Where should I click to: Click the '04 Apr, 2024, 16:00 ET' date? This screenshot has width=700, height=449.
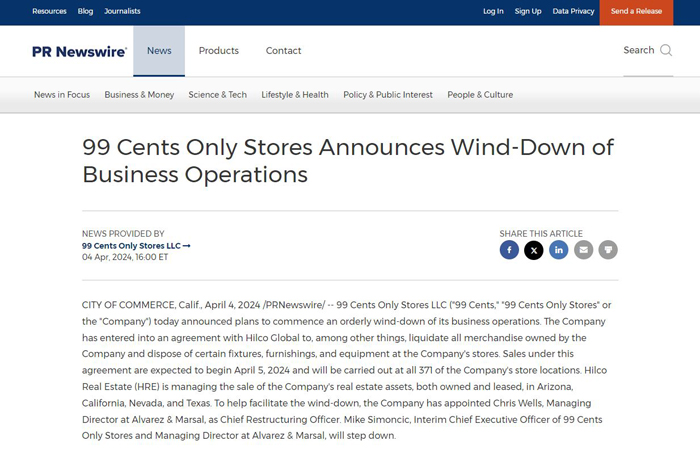(125, 257)
